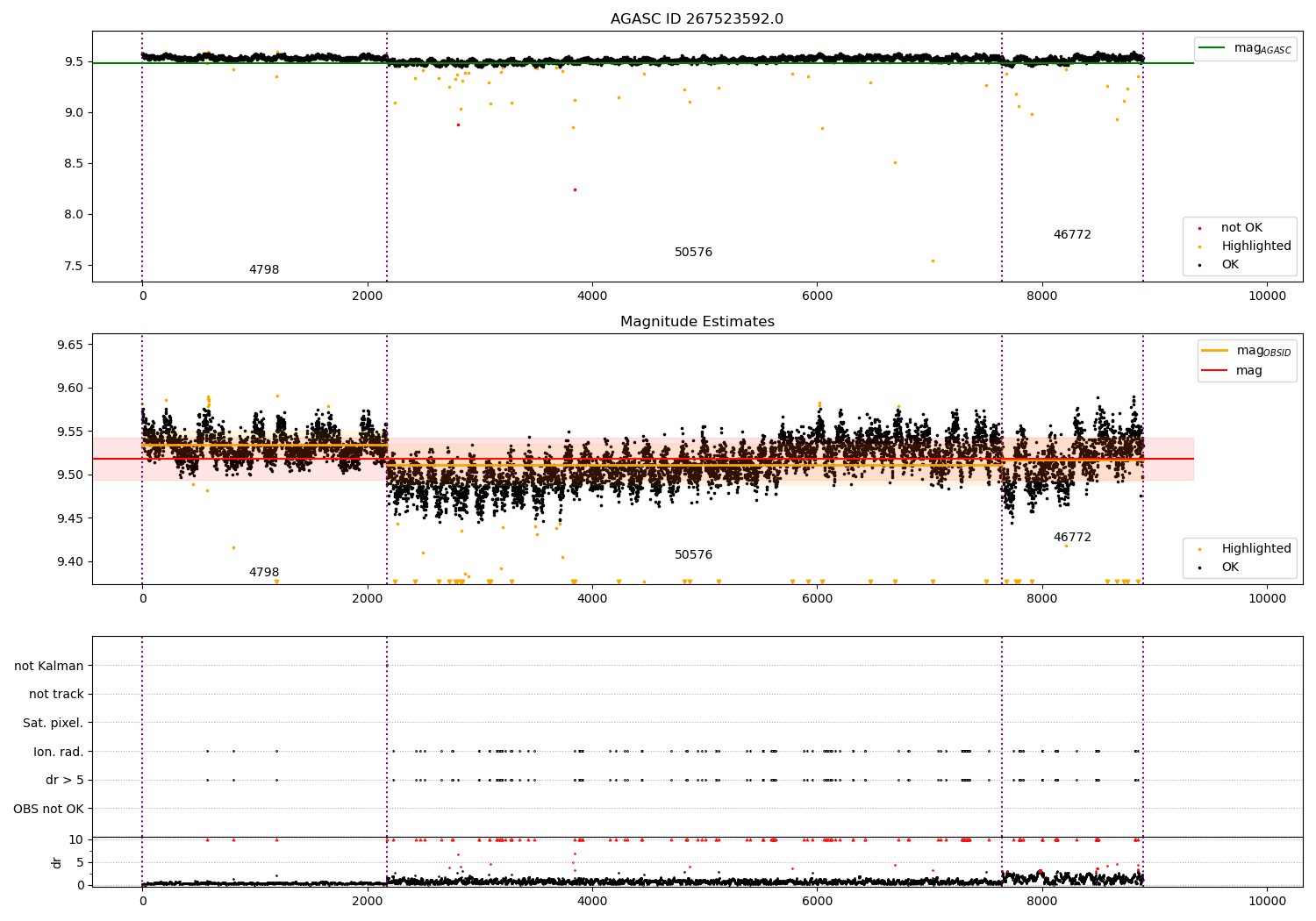Click the '9.40' y-tick in the middle panel

pyautogui.click(x=69, y=562)
